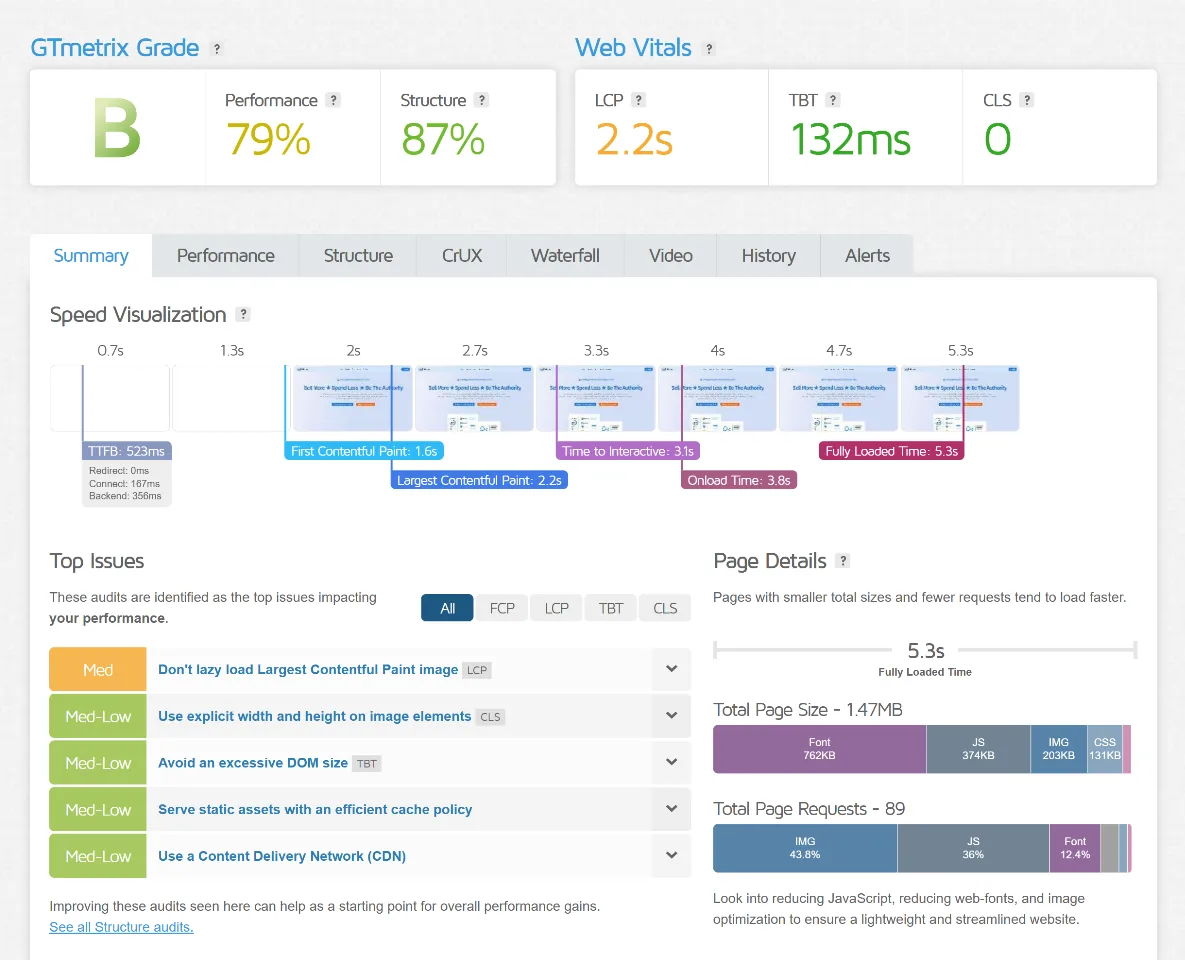
Task: Select the All filter for top issues
Action: (447, 608)
